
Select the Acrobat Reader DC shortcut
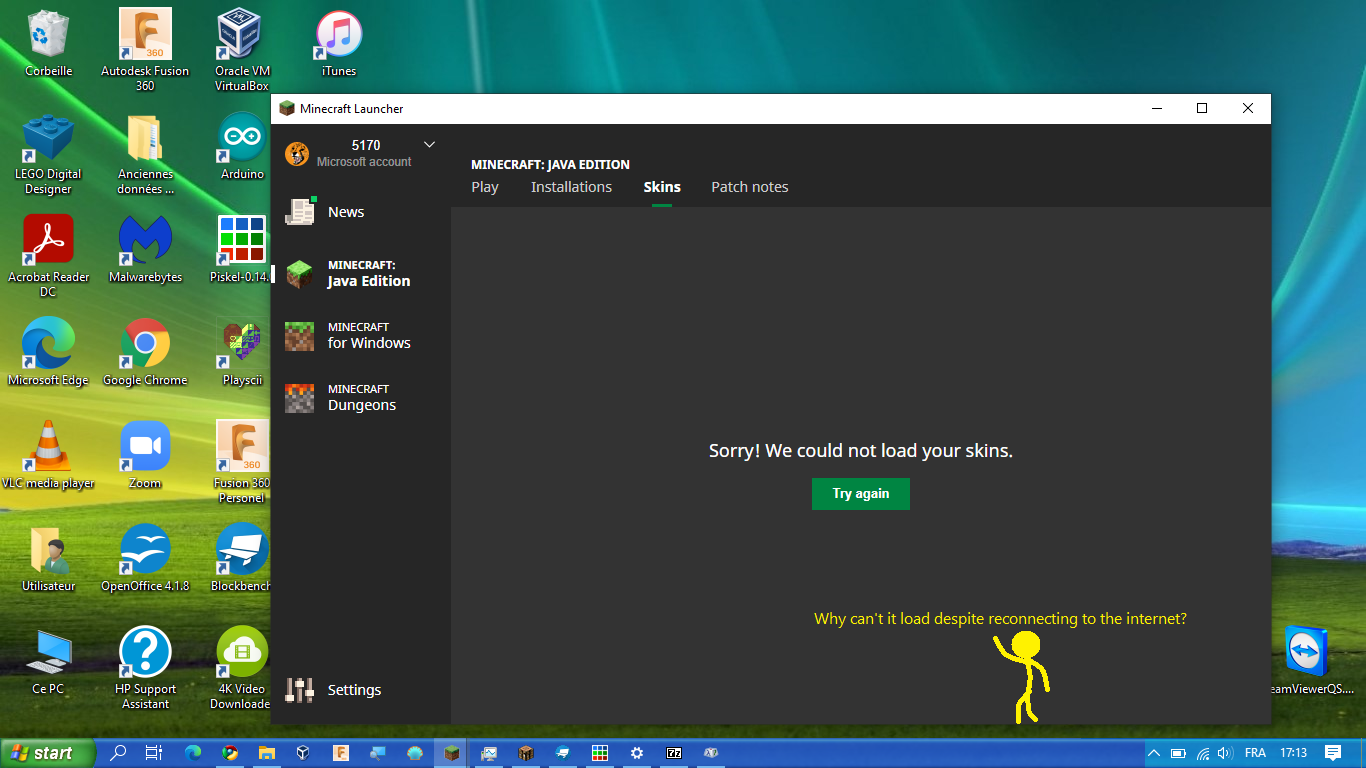point(48,256)
